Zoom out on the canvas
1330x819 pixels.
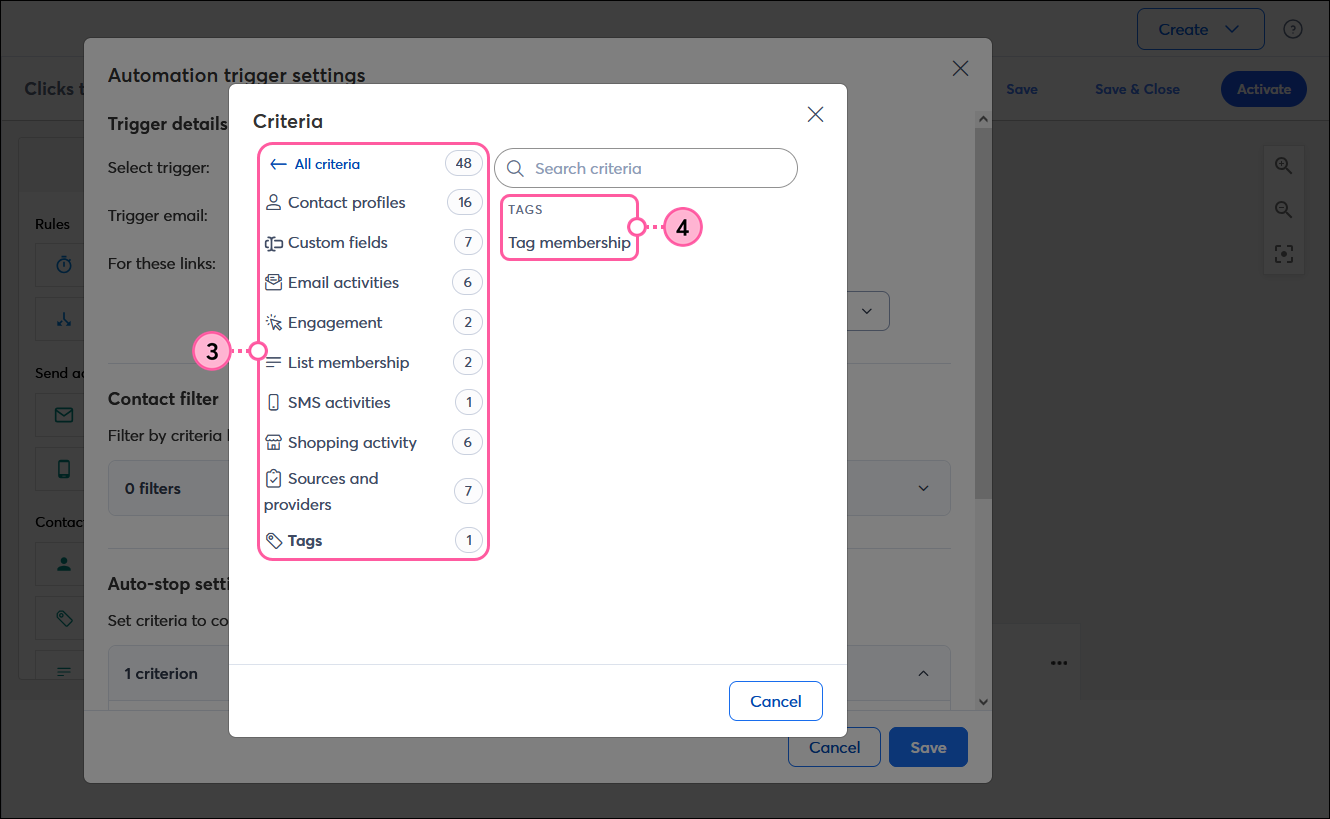(x=1283, y=210)
